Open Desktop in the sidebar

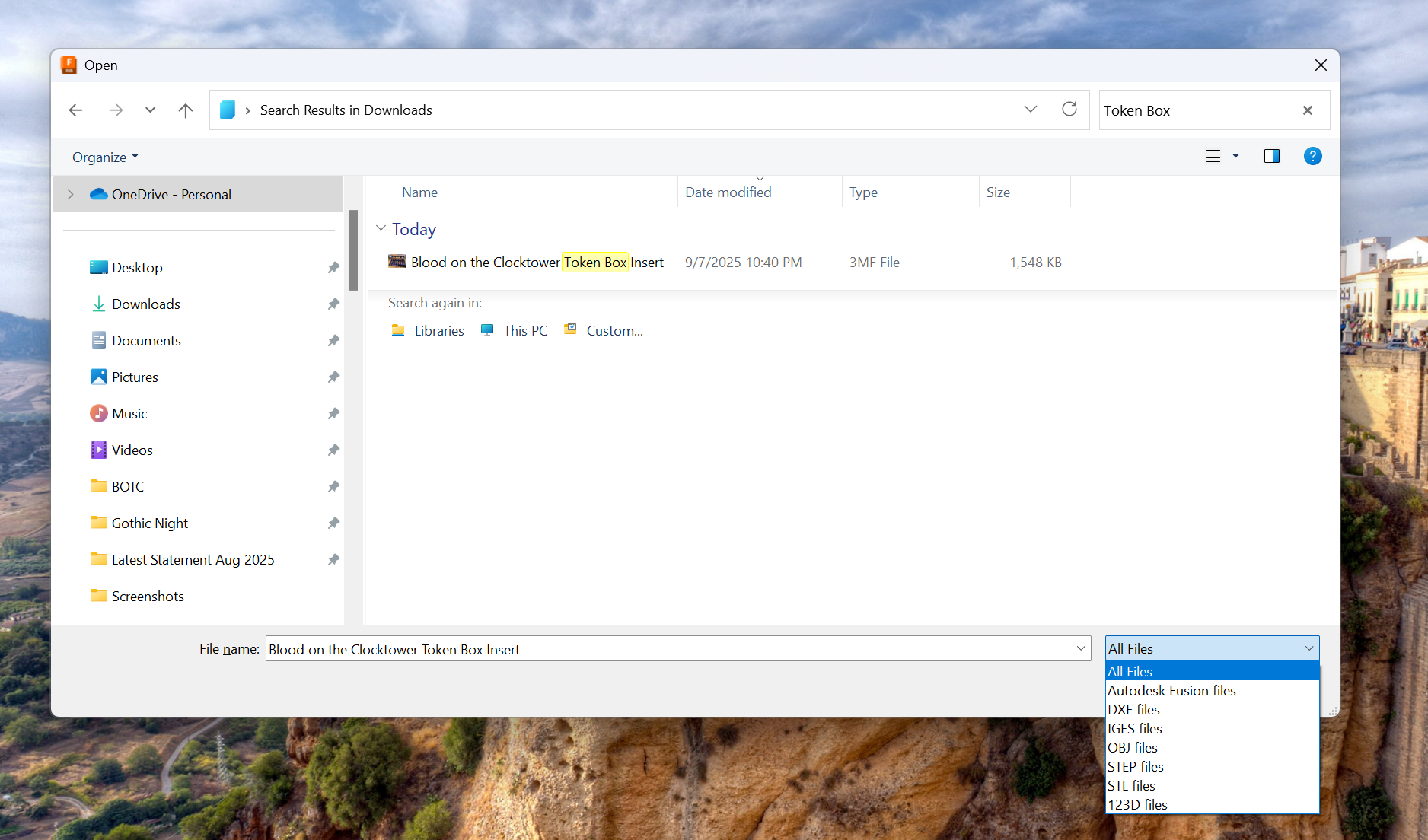click(x=137, y=268)
